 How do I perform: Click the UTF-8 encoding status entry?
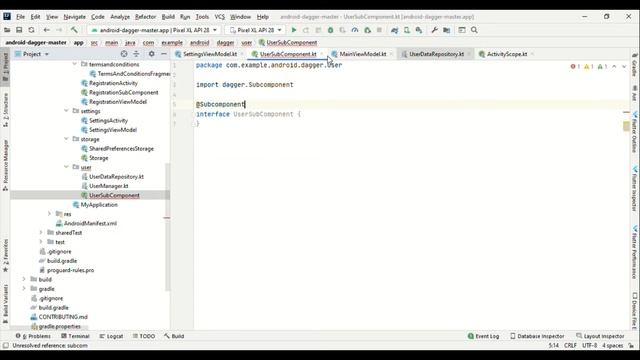[x=589, y=346]
